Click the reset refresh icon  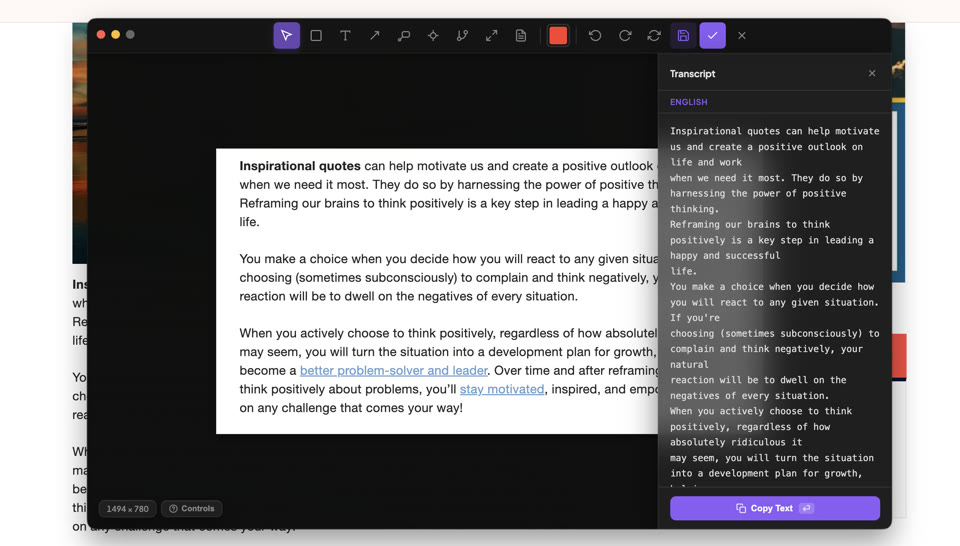(x=654, y=36)
